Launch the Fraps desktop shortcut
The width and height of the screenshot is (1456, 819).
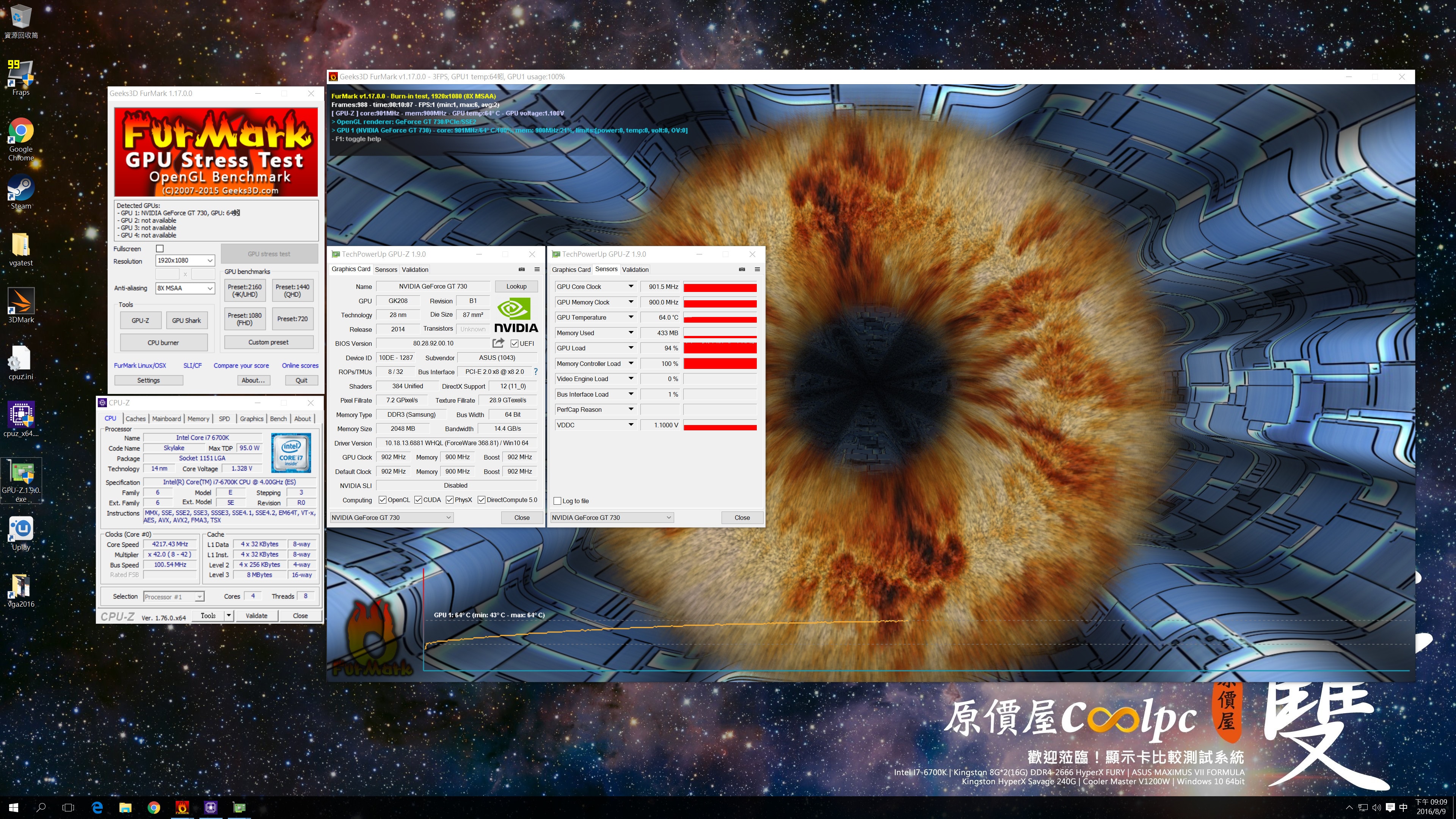[21, 78]
